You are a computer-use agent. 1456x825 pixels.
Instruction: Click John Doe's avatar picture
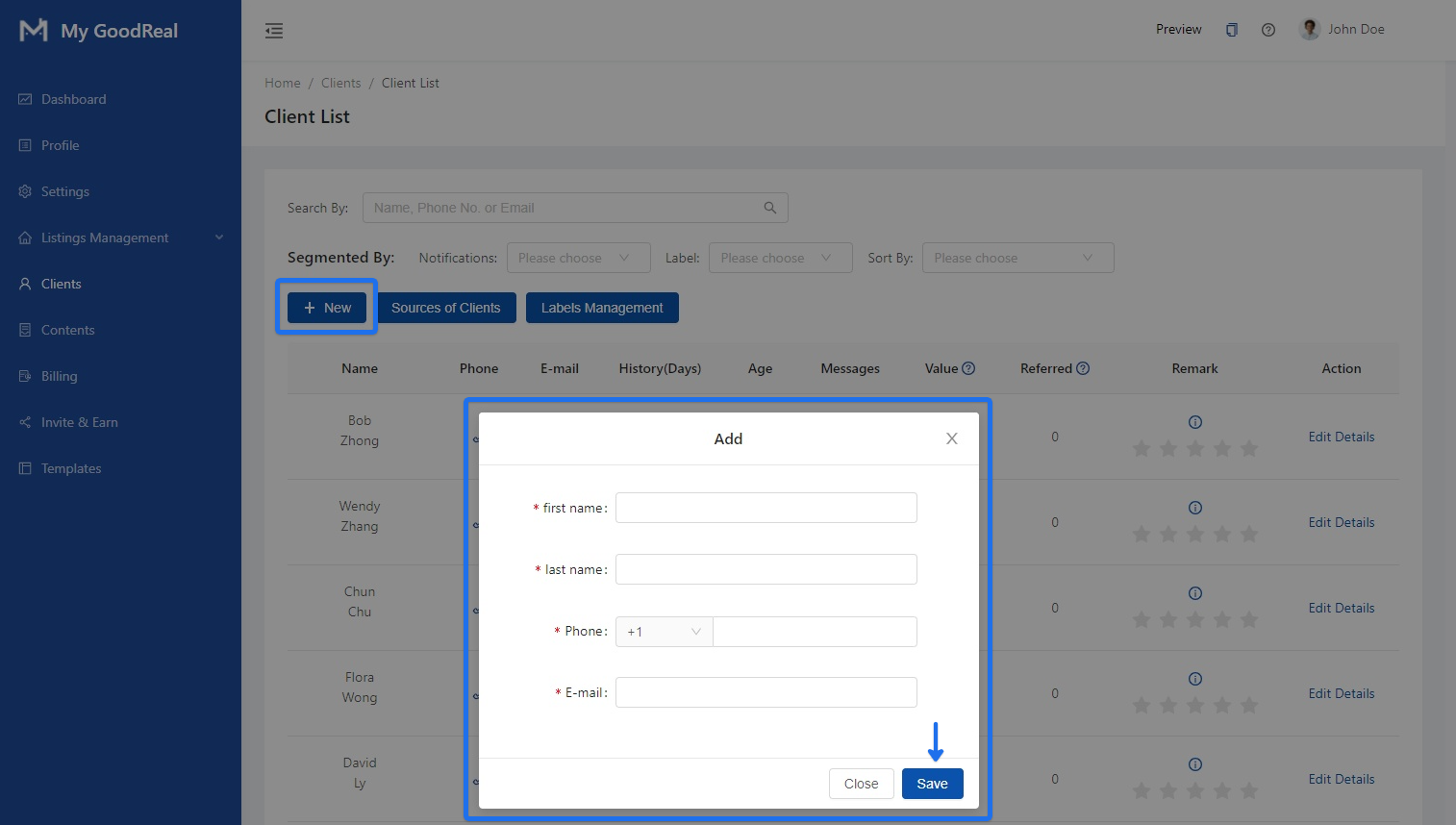(x=1309, y=29)
